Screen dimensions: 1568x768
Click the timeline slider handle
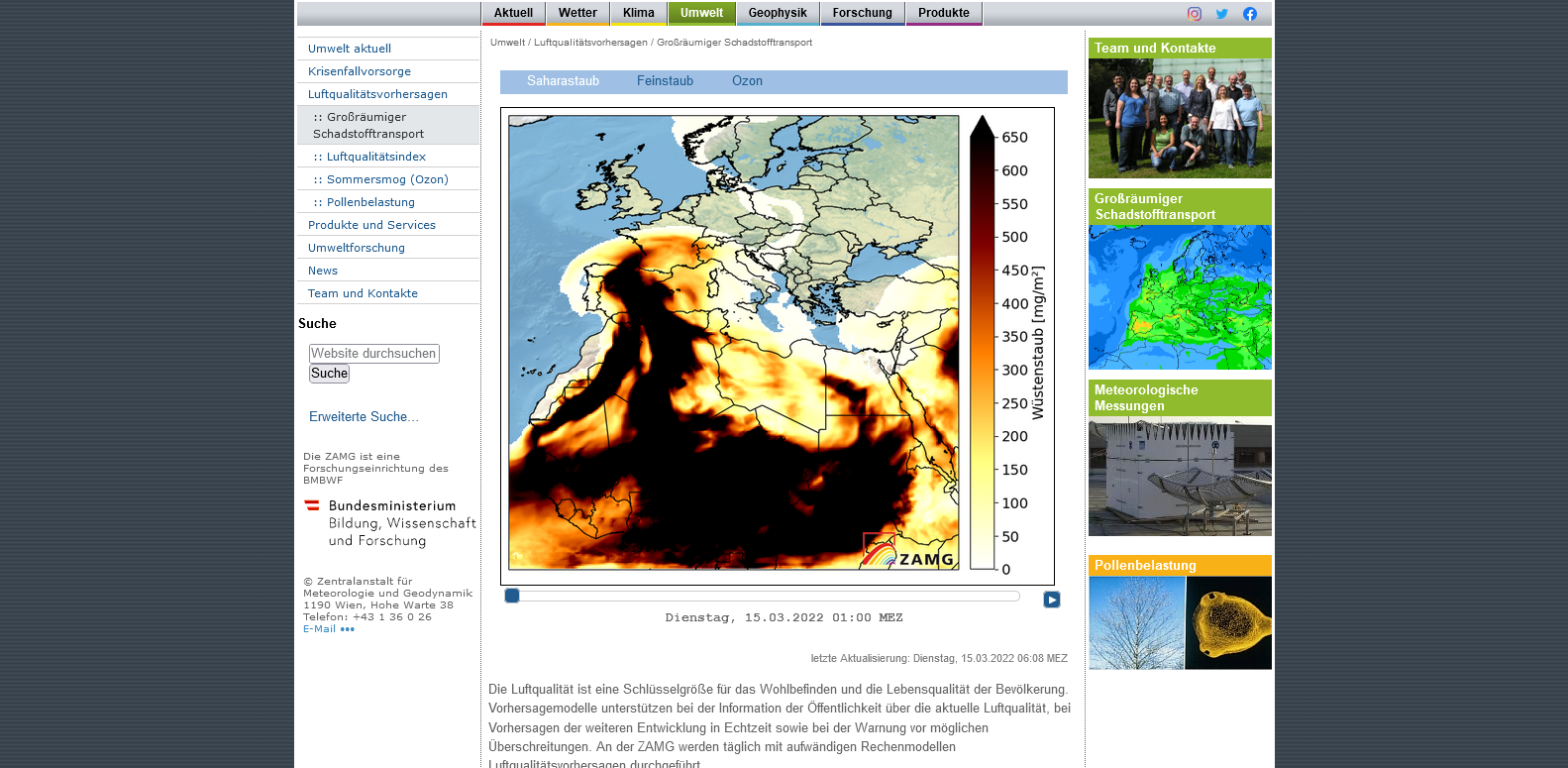(x=512, y=596)
